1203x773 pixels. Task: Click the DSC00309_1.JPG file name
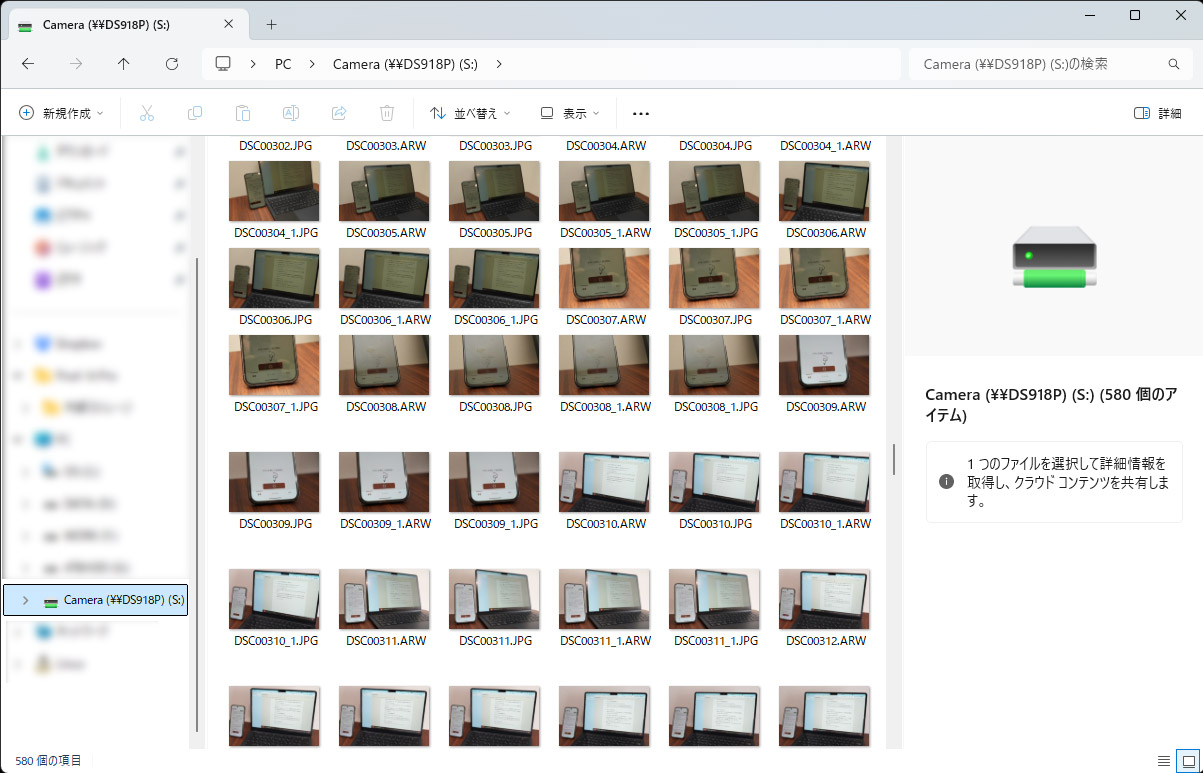click(495, 523)
